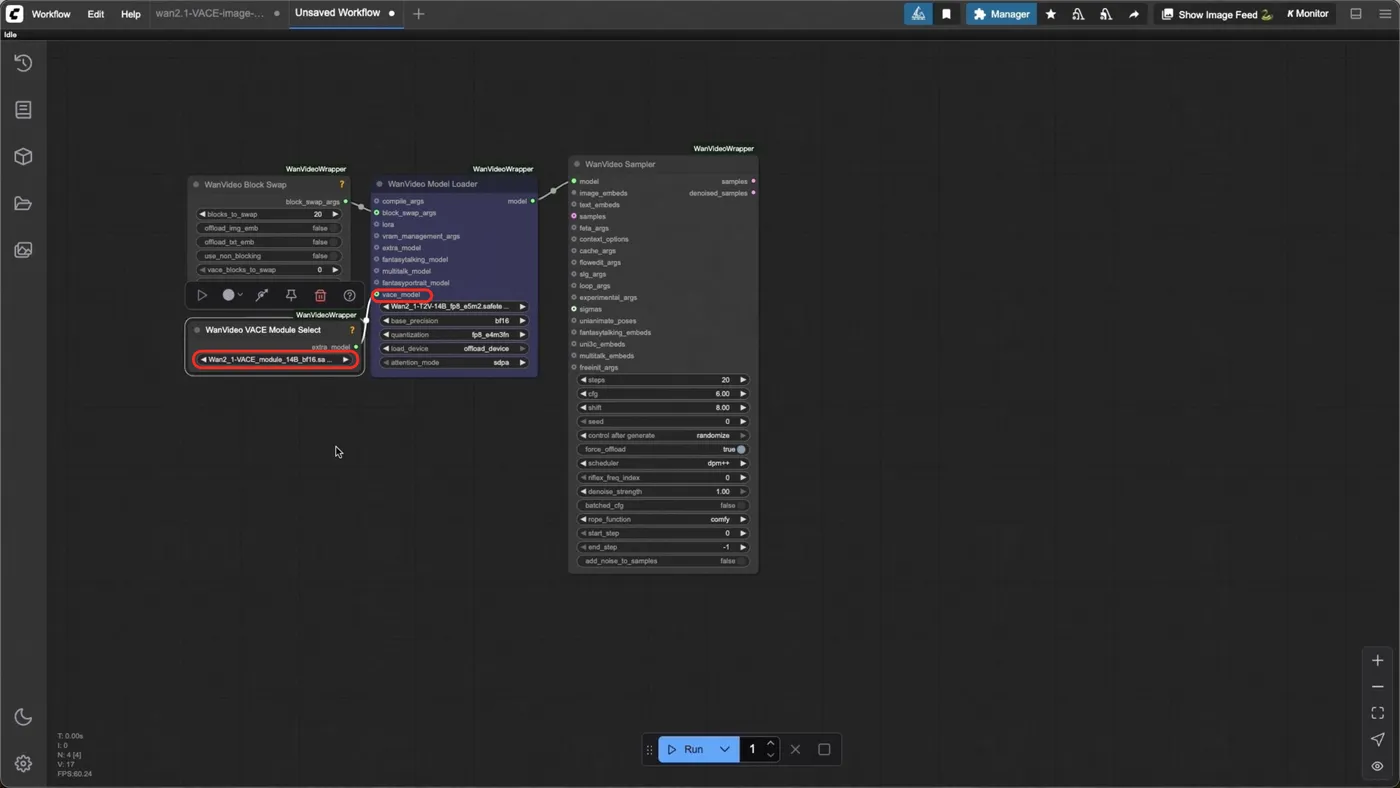
Task: Expand the Run button options chevron
Action: (725, 749)
